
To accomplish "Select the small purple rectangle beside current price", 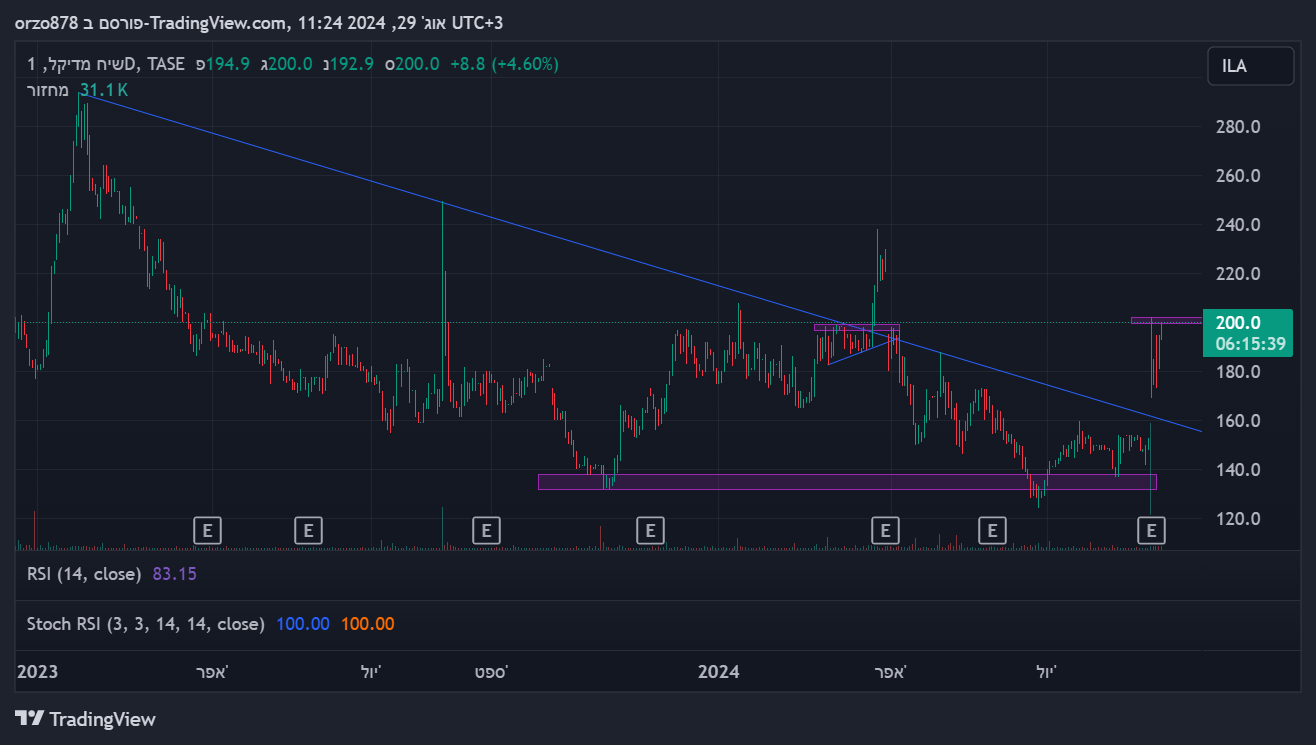I will pos(1166,320).
